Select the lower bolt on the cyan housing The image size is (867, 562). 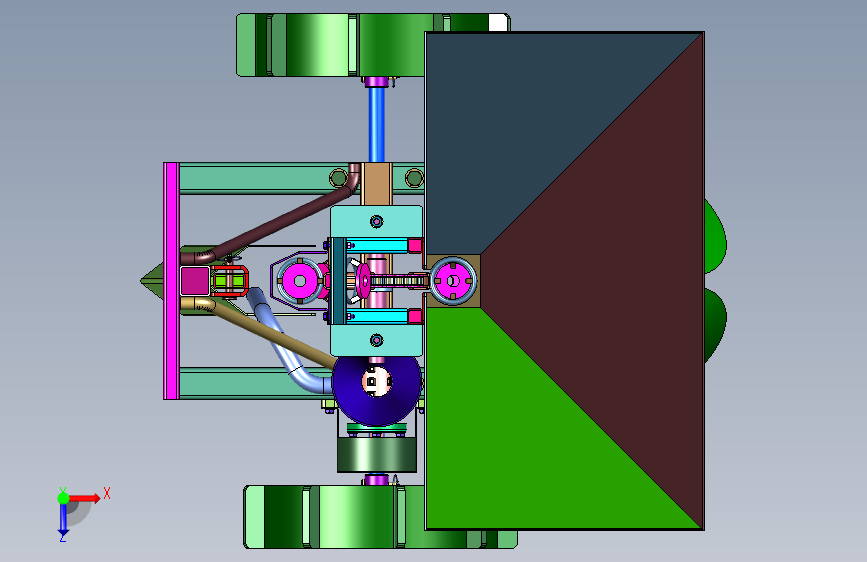[x=377, y=340]
